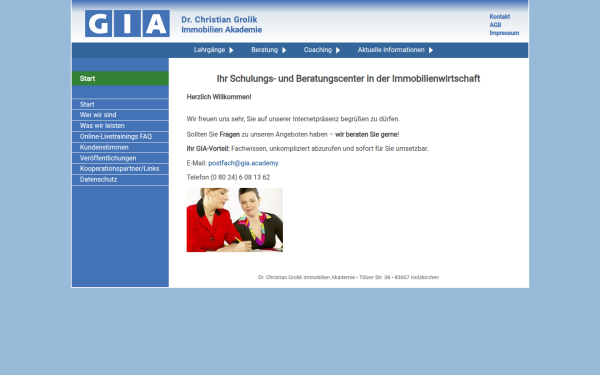Open Datenschutz sidebar link
600x375 pixels.
click(x=120, y=179)
